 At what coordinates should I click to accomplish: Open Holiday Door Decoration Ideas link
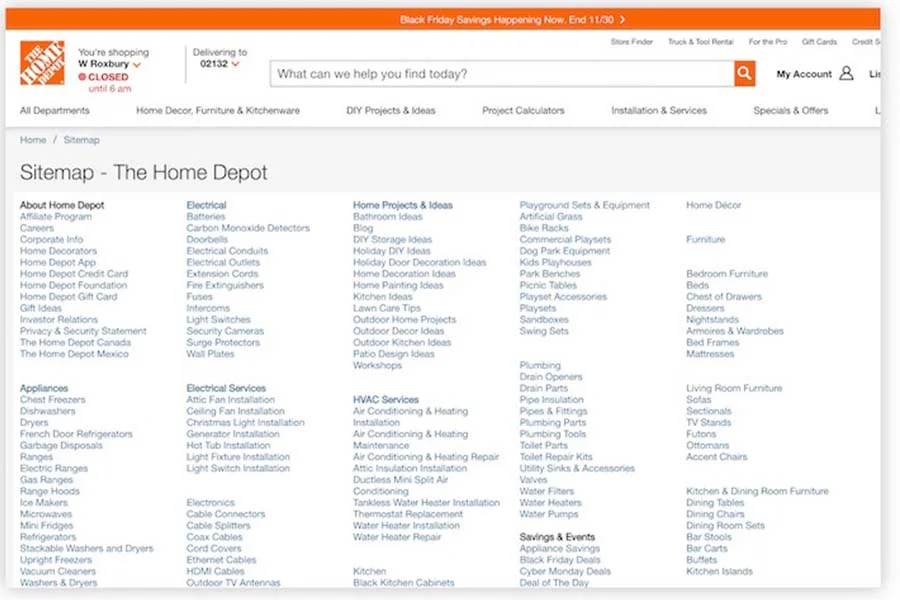pyautogui.click(x=420, y=262)
